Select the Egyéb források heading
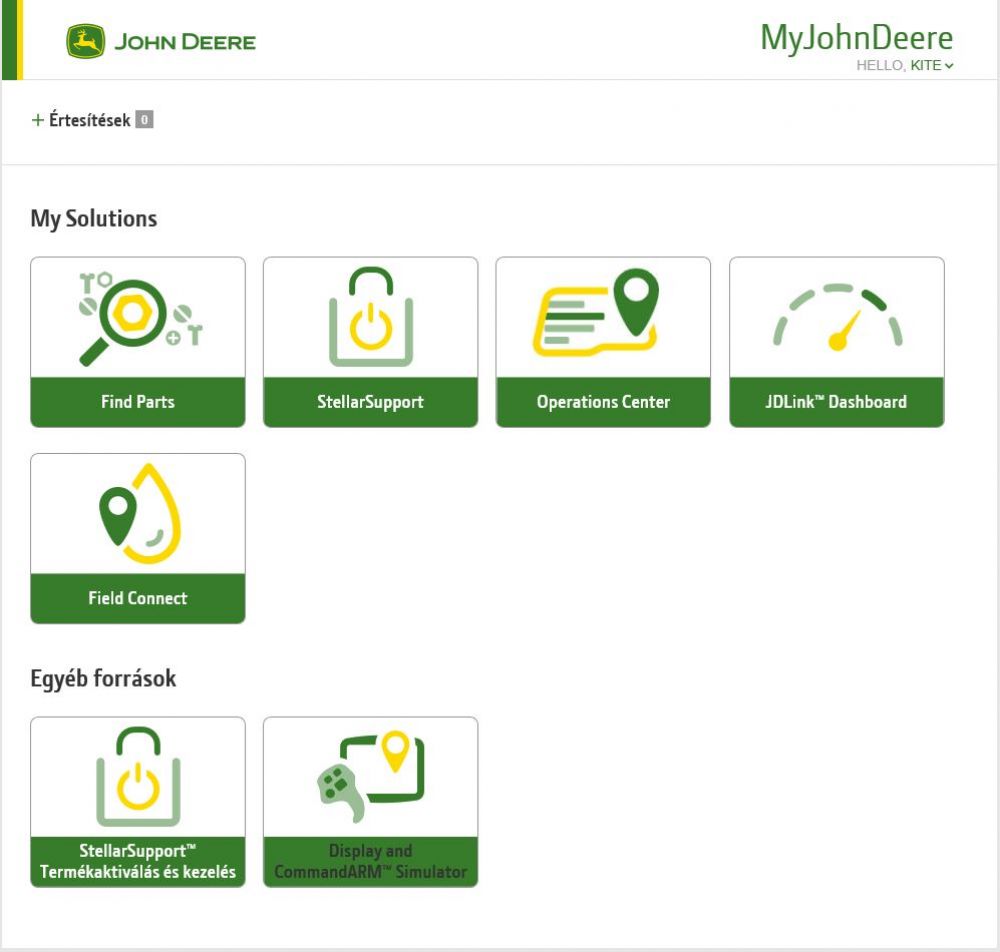1000x952 pixels. point(103,678)
